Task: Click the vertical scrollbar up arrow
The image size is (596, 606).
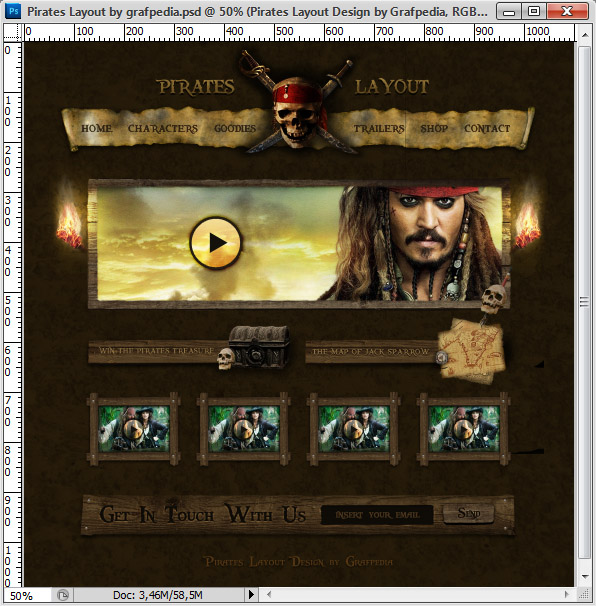Action: click(585, 35)
